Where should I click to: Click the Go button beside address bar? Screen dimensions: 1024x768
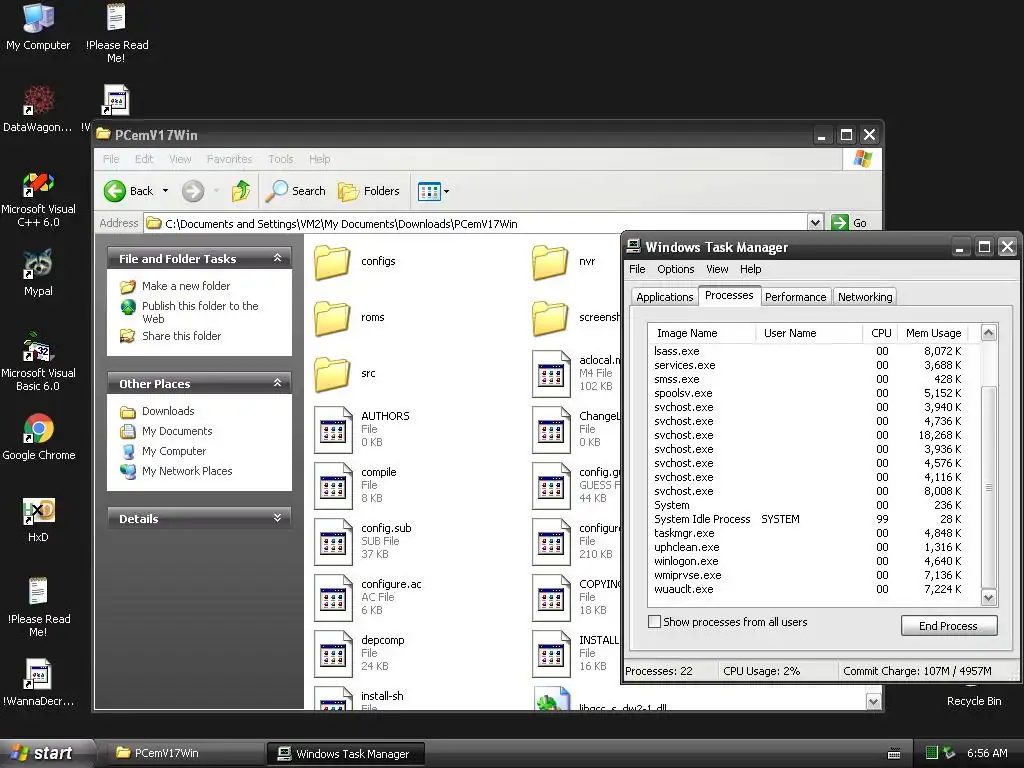pos(850,223)
